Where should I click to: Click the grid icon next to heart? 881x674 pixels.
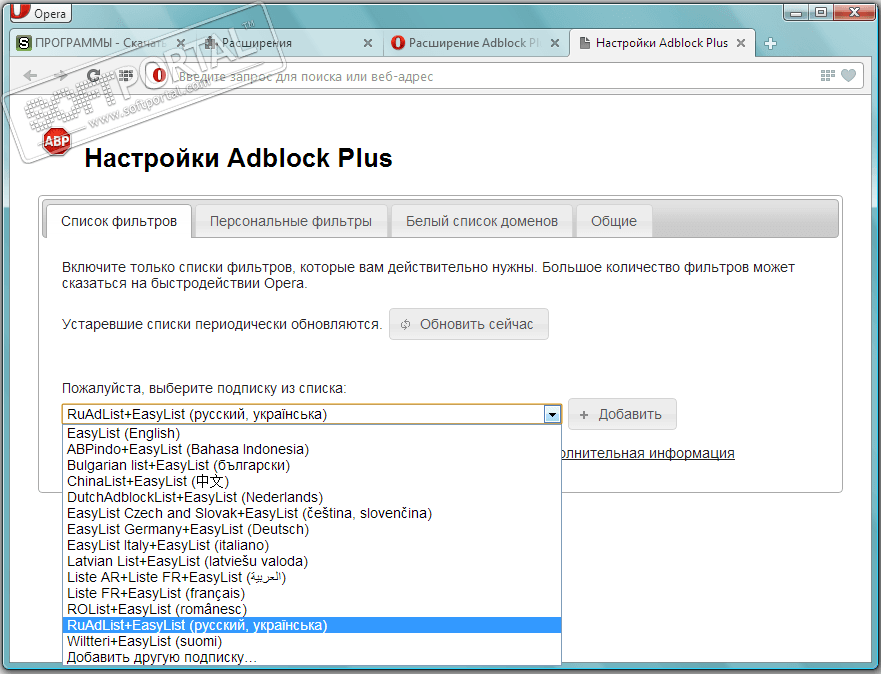(x=828, y=75)
